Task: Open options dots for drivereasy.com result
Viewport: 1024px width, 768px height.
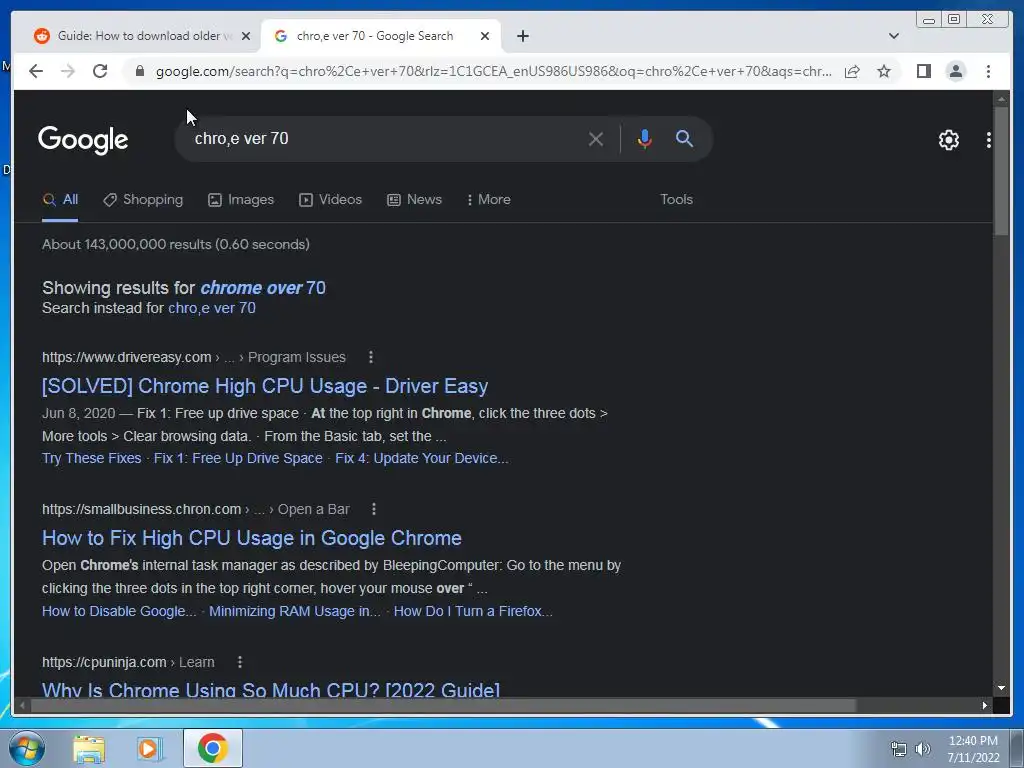Action: click(370, 357)
